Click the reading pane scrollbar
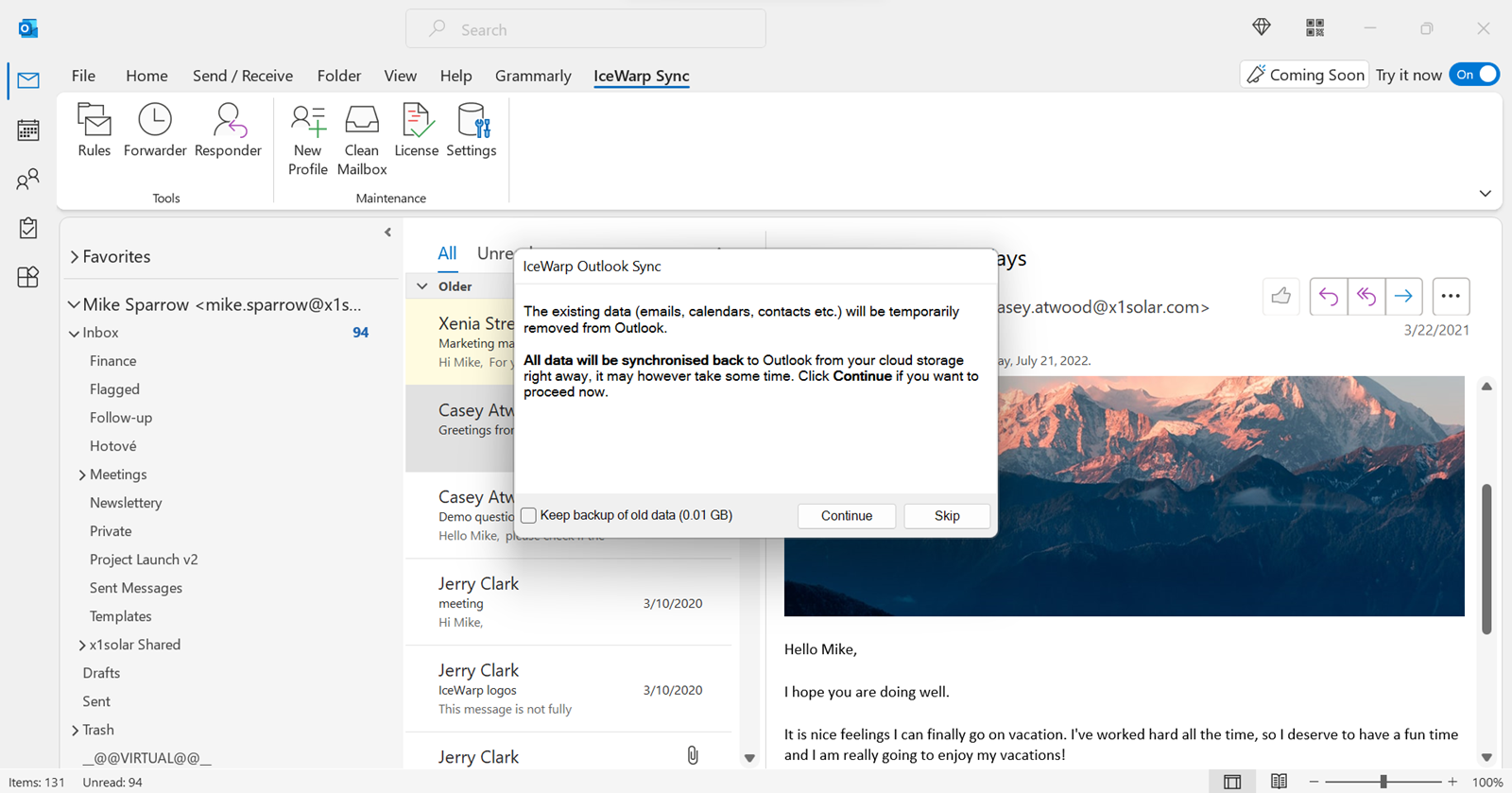The width and height of the screenshot is (1512, 793). coord(1486,560)
